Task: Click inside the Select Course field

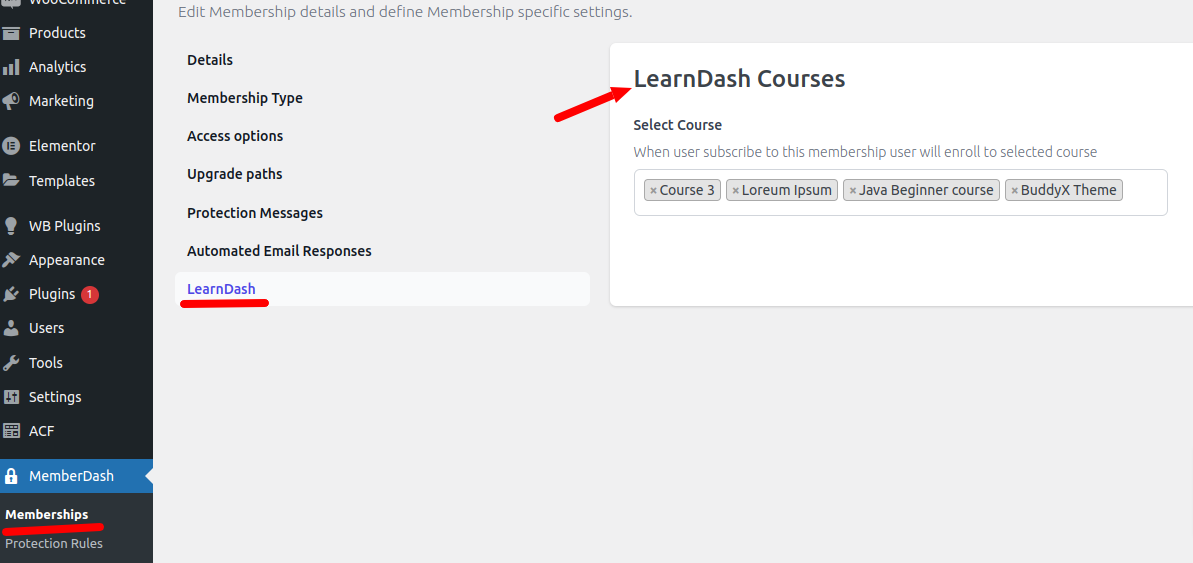Action: point(1144,192)
